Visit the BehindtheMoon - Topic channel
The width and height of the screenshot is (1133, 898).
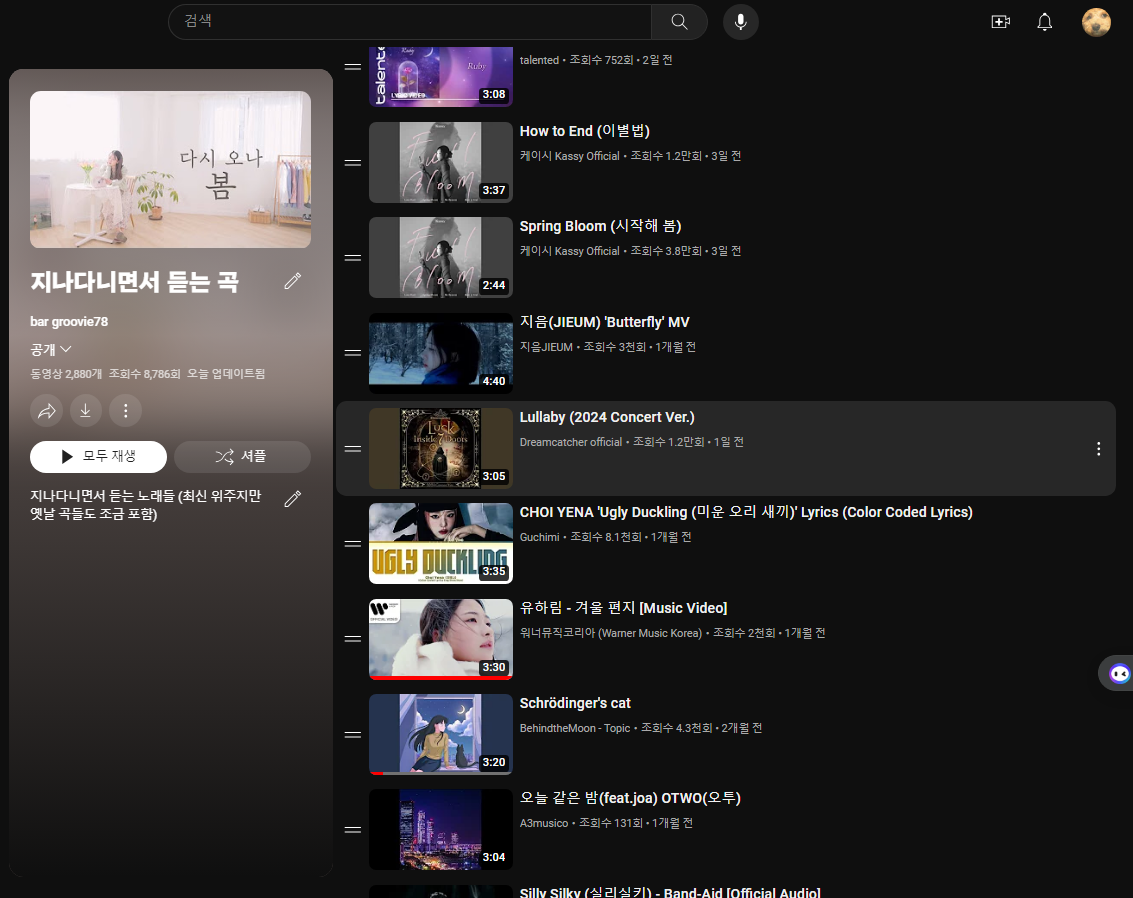574,728
